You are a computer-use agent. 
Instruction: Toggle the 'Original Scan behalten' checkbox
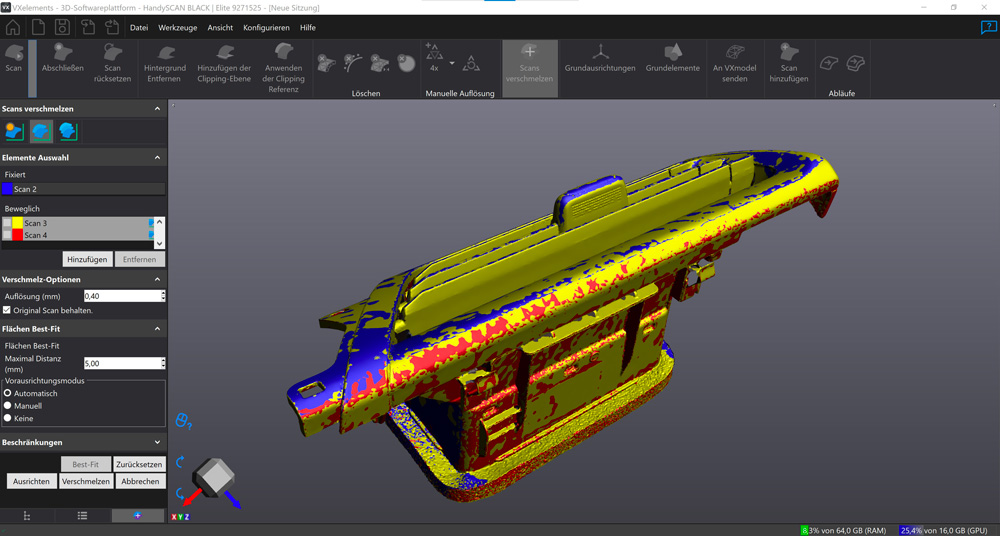[8, 310]
